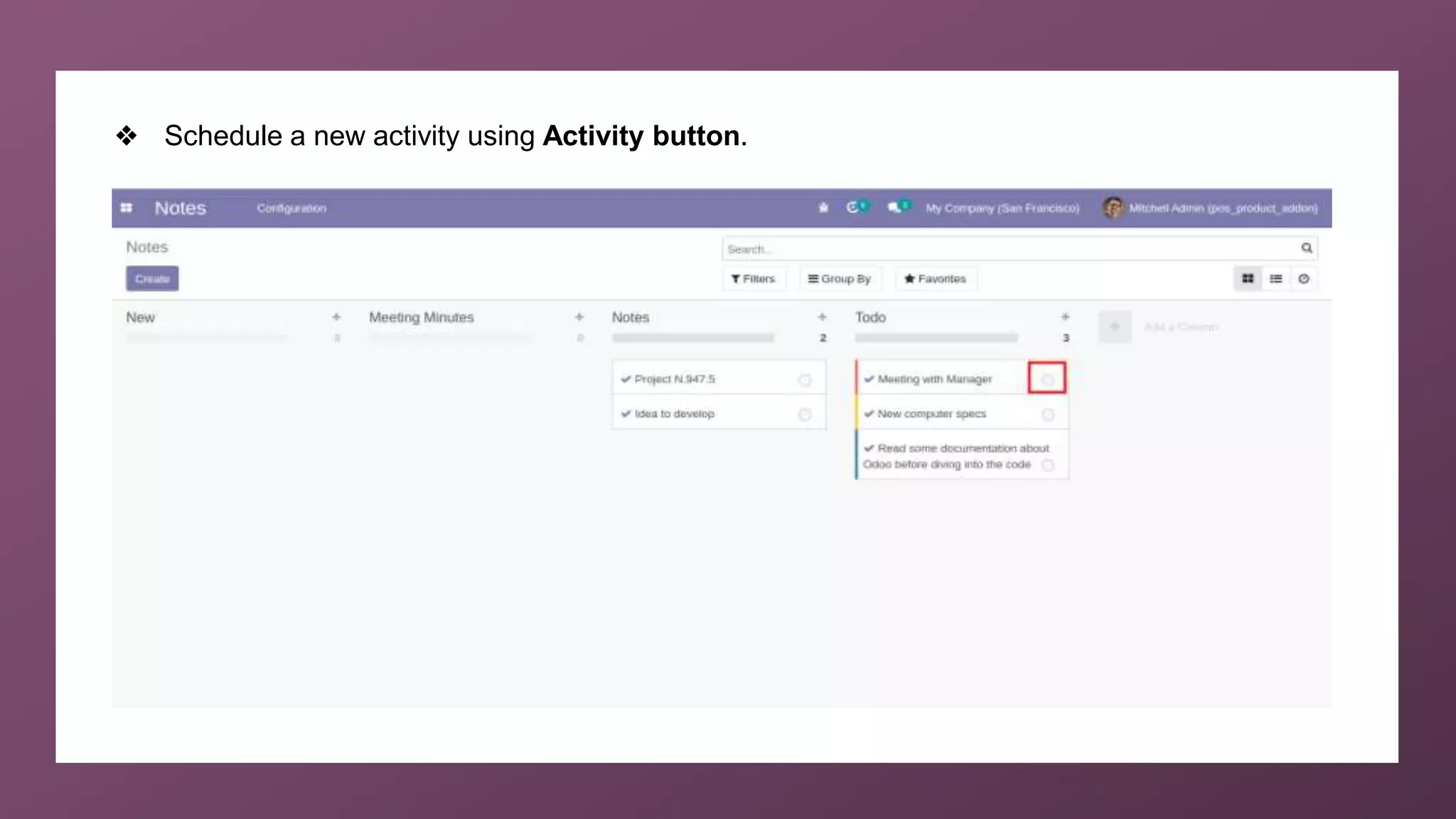Click the search magnifier icon

point(1306,248)
